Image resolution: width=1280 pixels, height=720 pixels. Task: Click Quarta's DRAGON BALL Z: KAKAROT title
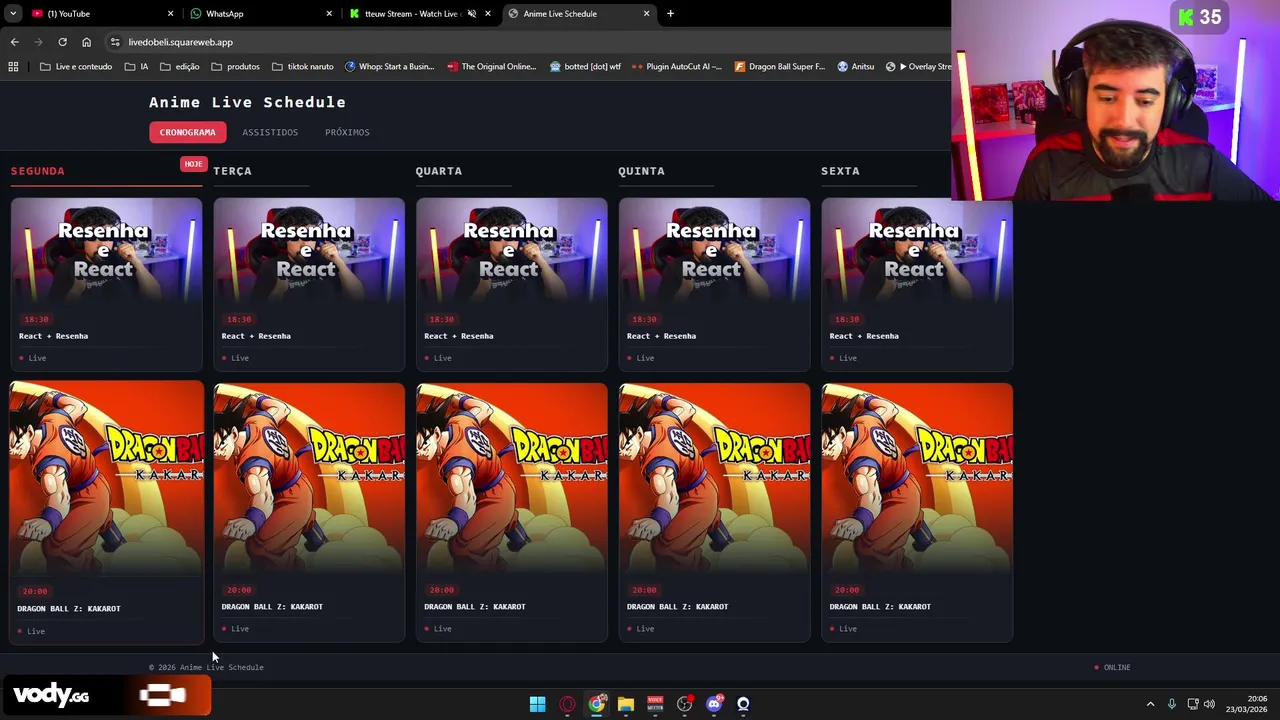click(474, 606)
